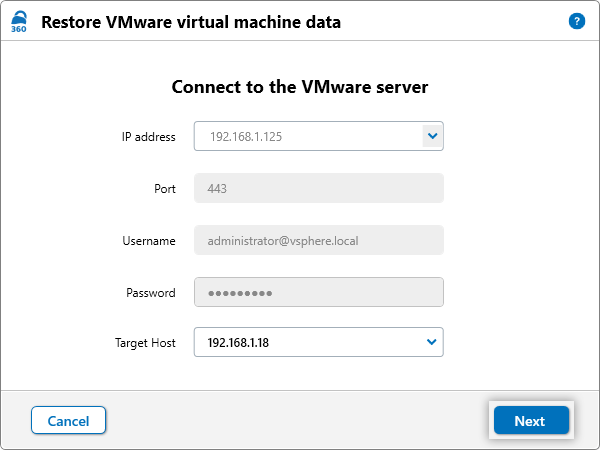Click the Port field showing 443
The image size is (600, 450).
point(319,188)
